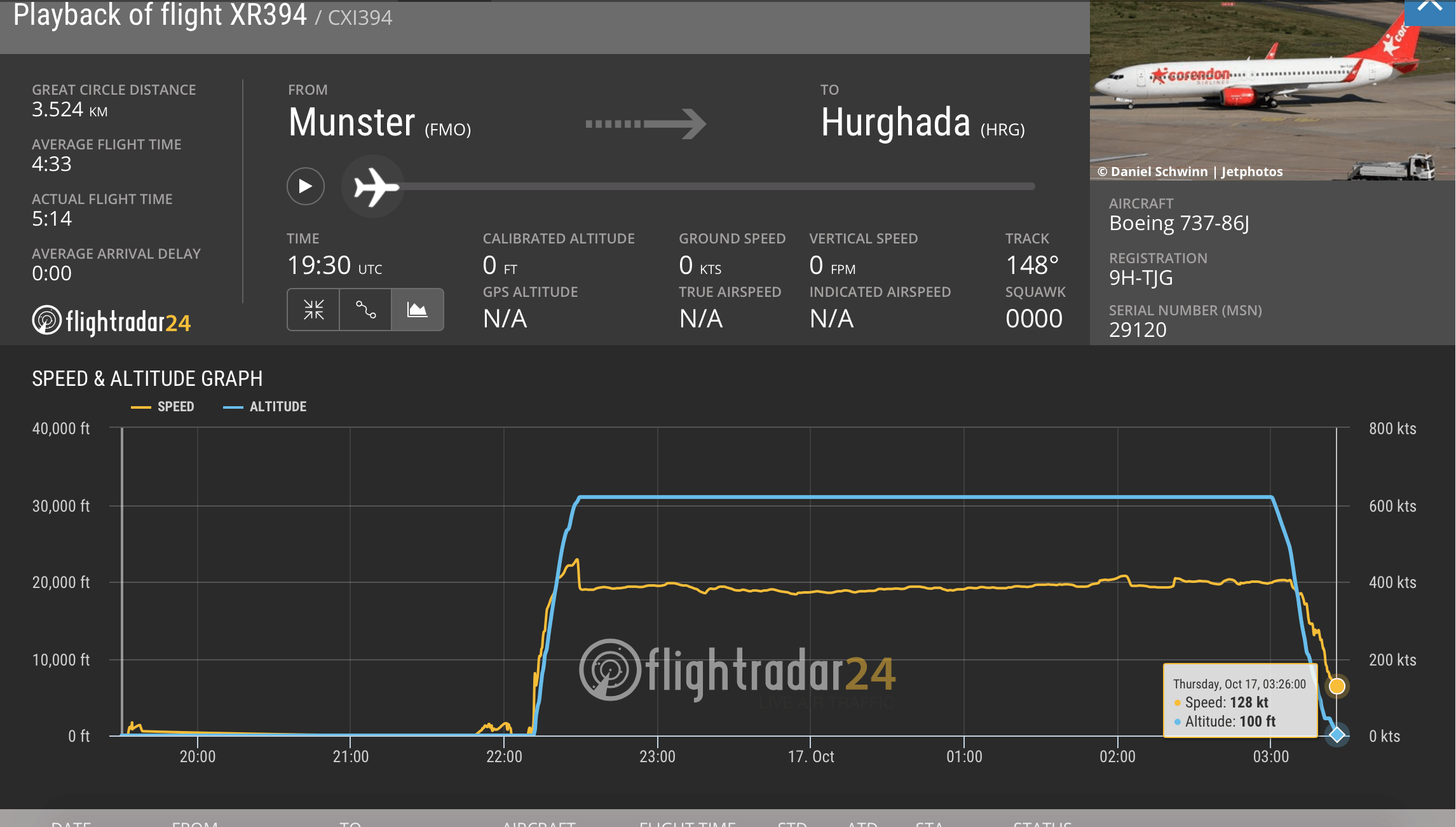Image resolution: width=1456 pixels, height=827 pixels.
Task: Click the flight route path icon
Action: pos(365,310)
